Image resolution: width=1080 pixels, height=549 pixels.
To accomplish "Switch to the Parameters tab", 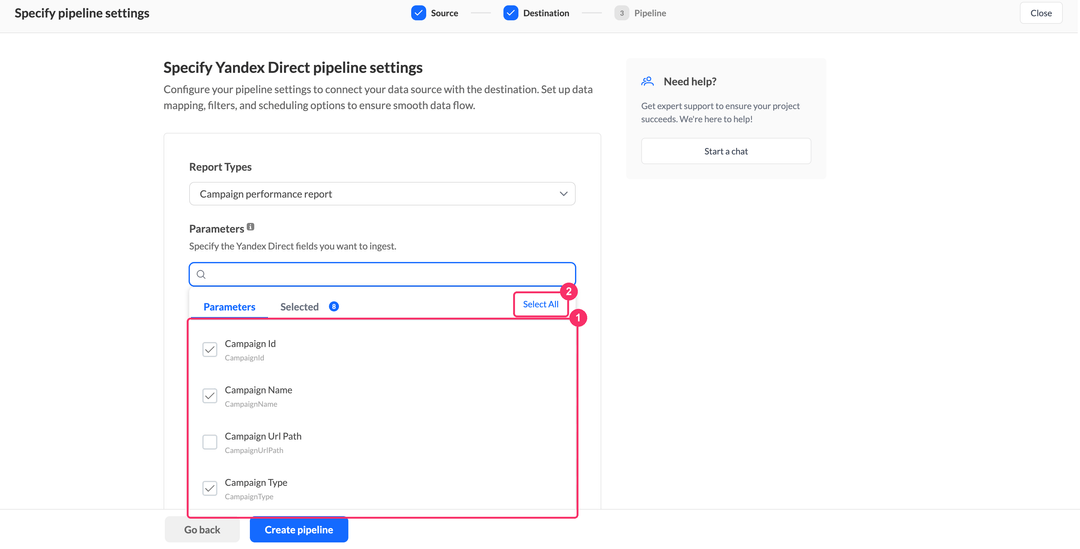I will pyautogui.click(x=229, y=307).
